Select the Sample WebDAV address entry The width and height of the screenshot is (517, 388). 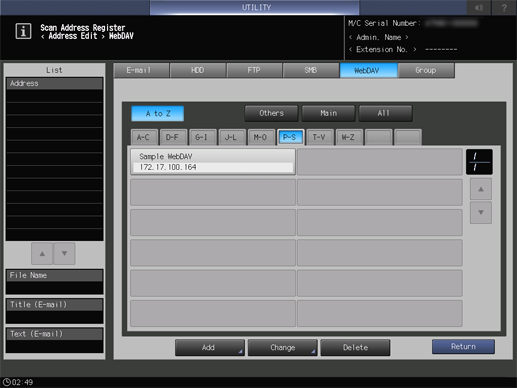click(213, 162)
